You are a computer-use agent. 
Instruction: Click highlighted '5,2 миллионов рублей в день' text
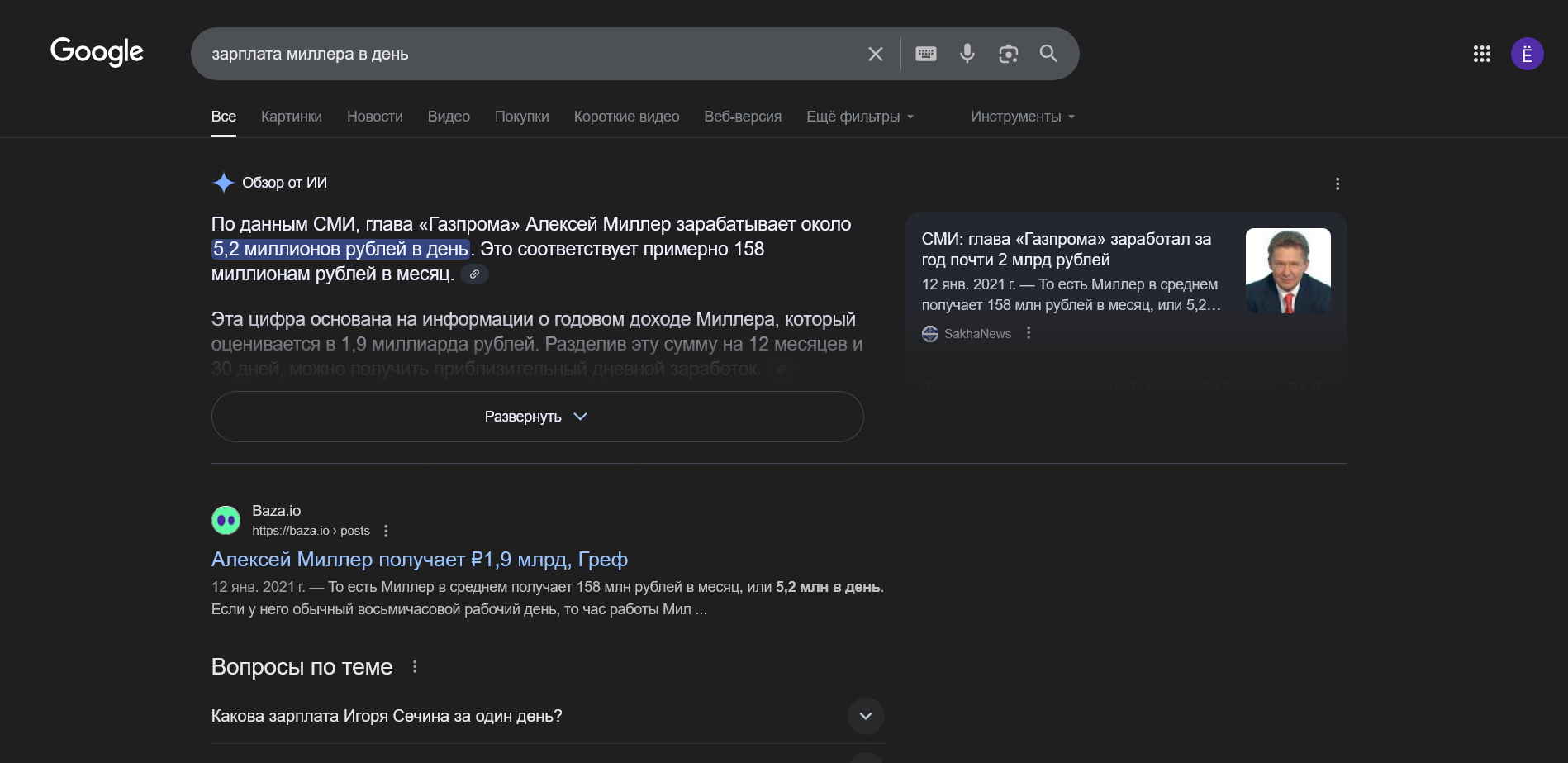pyautogui.click(x=340, y=249)
